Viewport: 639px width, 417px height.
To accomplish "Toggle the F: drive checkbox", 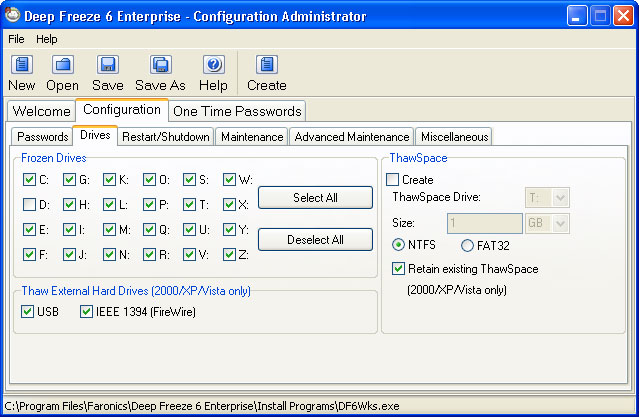I will [29, 255].
